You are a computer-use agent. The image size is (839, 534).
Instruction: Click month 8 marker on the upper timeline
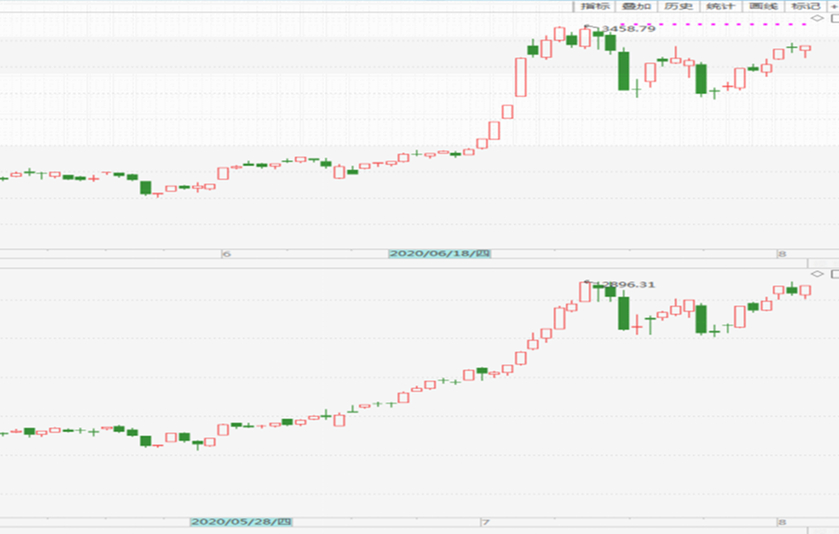(781, 255)
